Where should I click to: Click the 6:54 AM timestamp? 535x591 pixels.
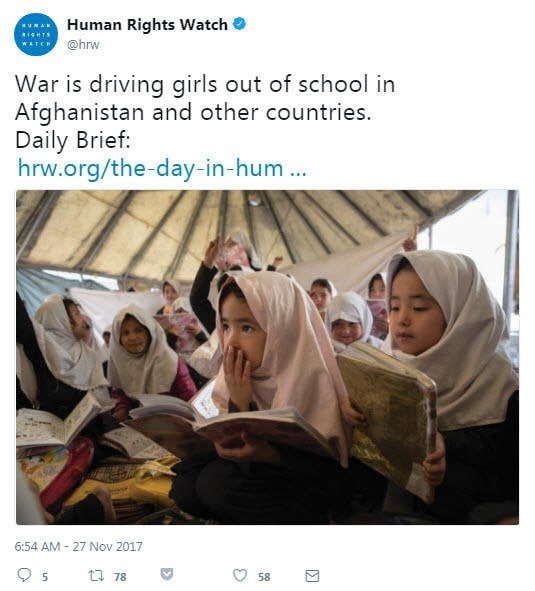coord(37,546)
